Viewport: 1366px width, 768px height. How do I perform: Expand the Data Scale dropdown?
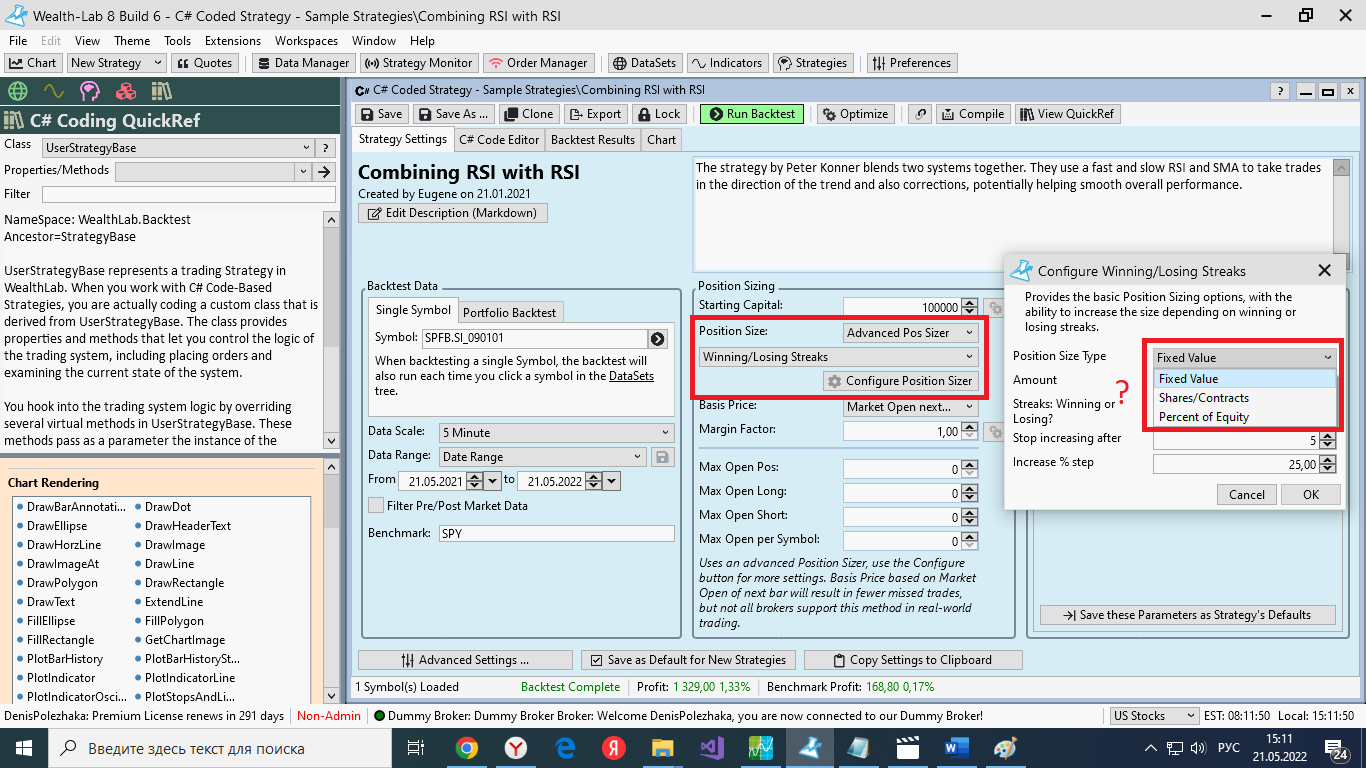click(x=556, y=433)
